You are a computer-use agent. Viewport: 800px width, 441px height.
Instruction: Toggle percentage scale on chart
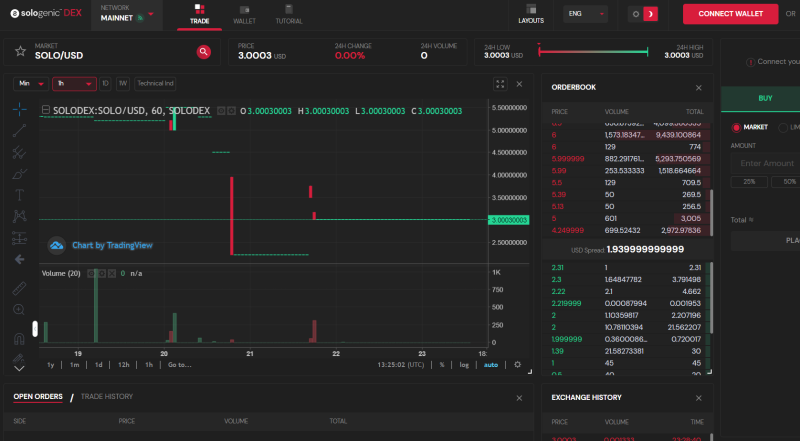click(x=442, y=365)
